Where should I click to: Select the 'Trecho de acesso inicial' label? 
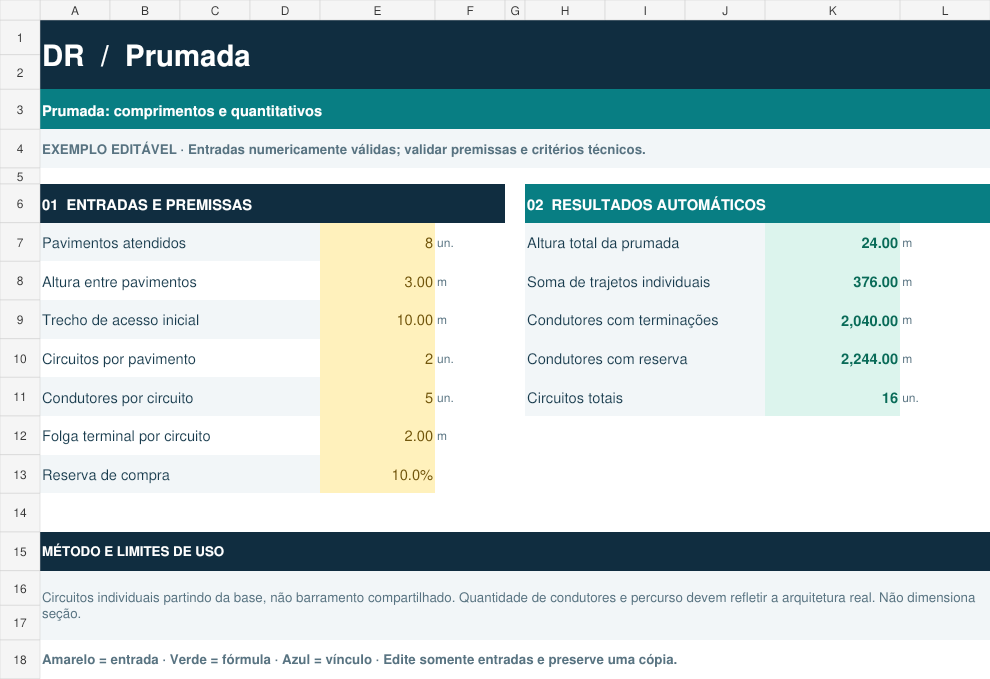pos(180,320)
